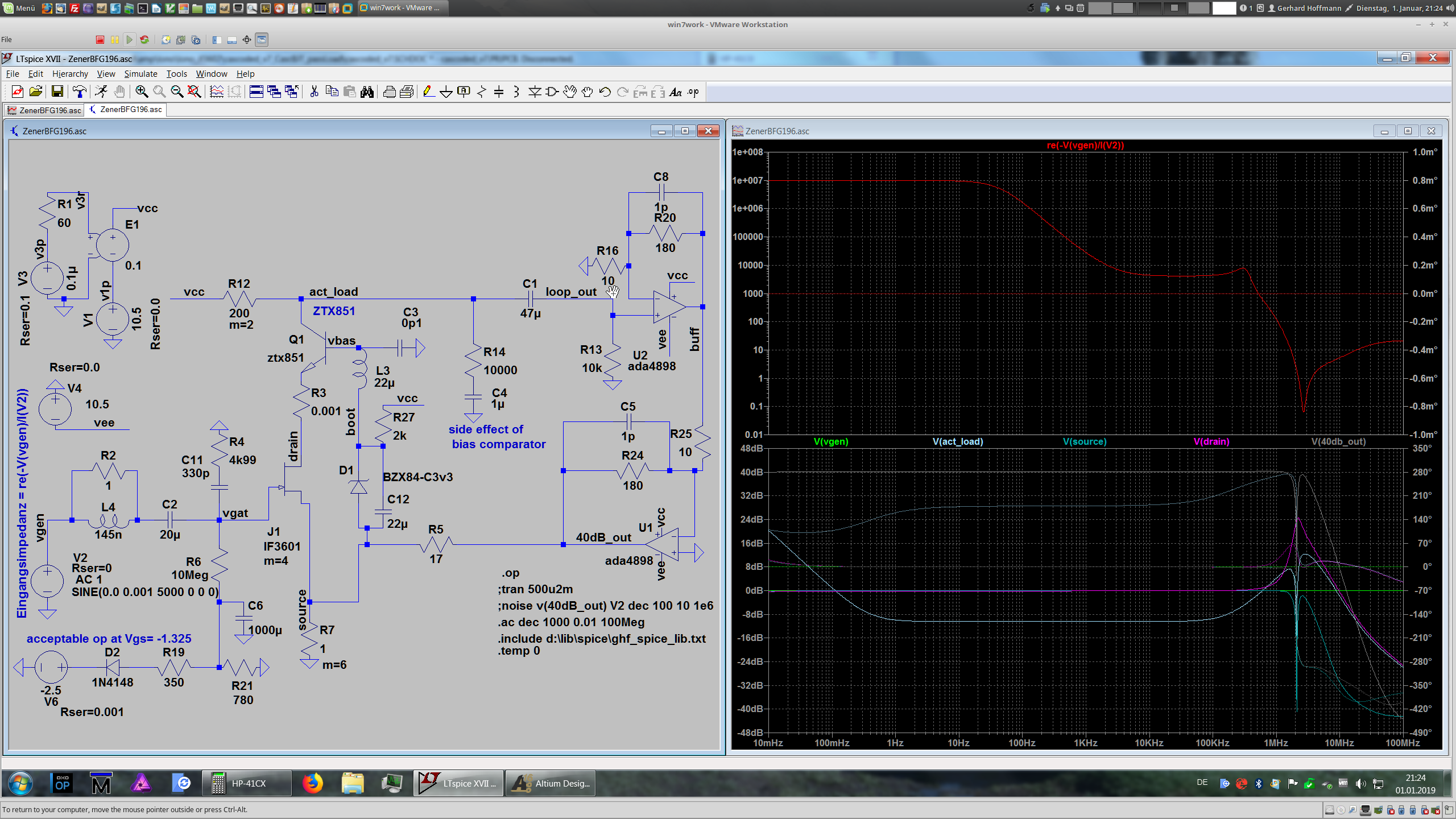The height and width of the screenshot is (819, 1456).
Task: Open the File menu in LTspice
Action: point(13,74)
